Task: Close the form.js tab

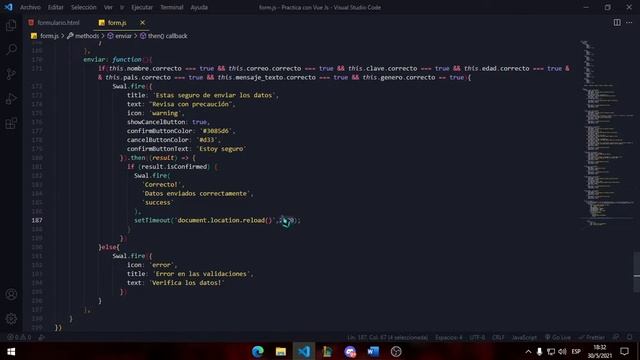Action: tap(142, 23)
